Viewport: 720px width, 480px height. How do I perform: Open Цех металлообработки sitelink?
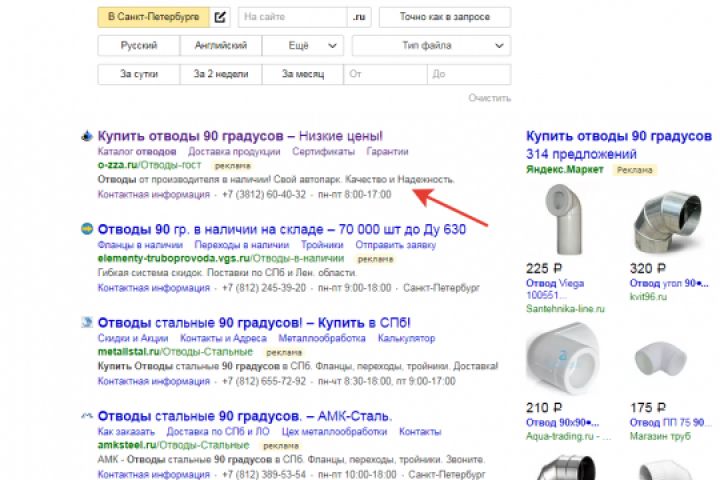pyautogui.click(x=334, y=432)
